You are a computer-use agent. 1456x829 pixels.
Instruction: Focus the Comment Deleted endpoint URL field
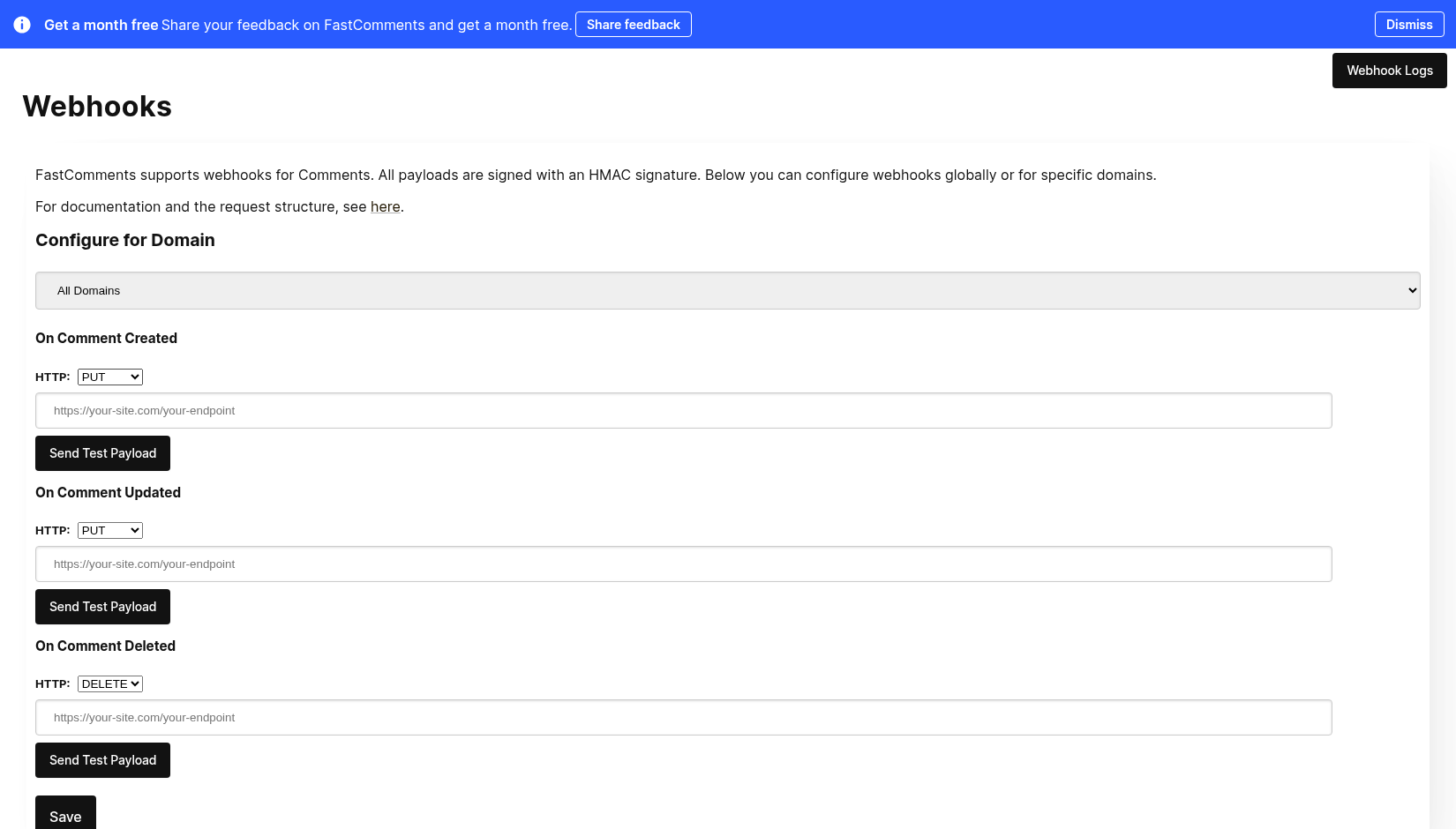684,718
